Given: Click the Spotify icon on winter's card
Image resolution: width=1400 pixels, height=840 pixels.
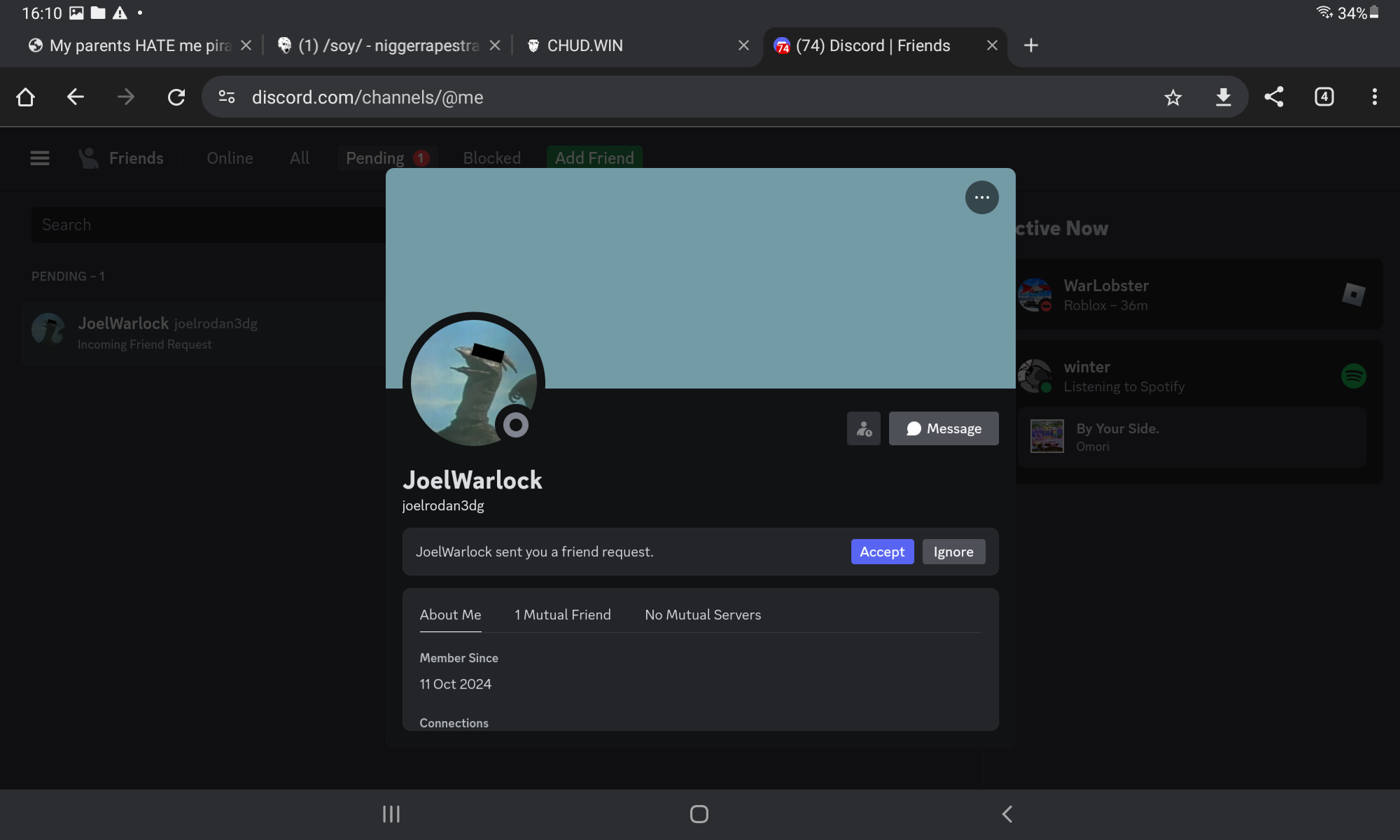Looking at the screenshot, I should point(1353,376).
